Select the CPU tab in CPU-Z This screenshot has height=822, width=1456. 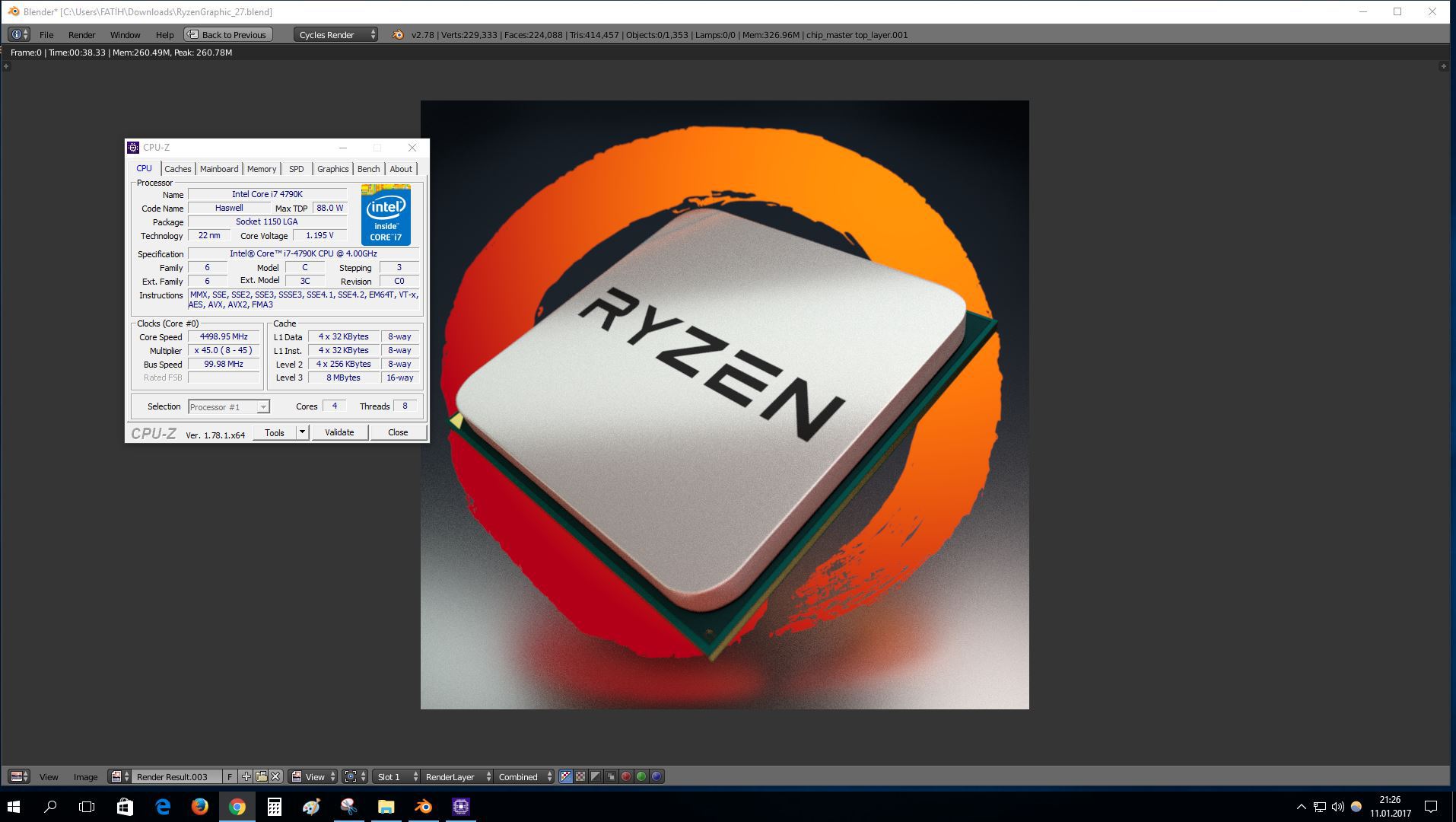pos(144,168)
